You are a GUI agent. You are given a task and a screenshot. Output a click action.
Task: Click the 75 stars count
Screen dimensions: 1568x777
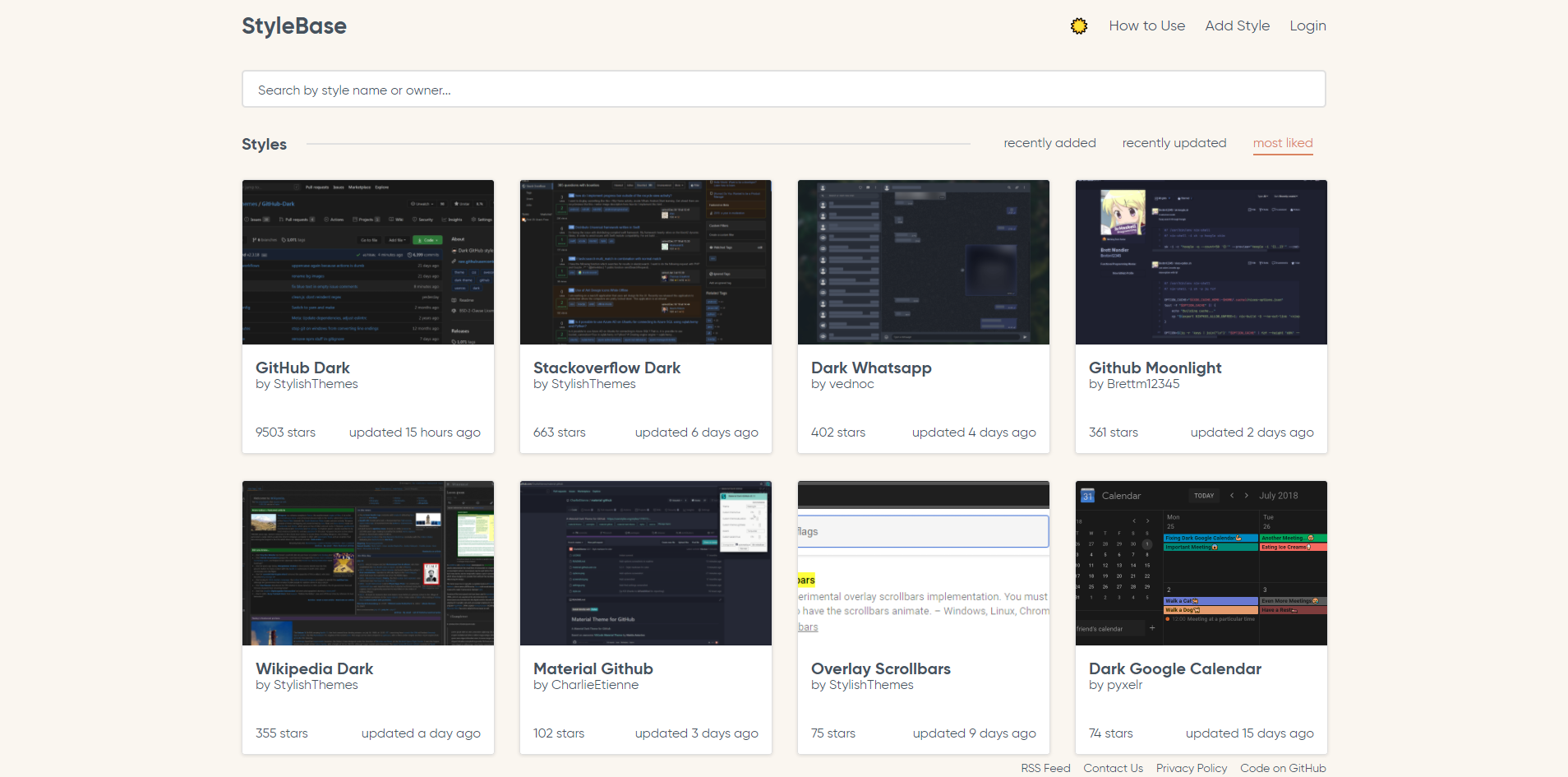coord(832,733)
